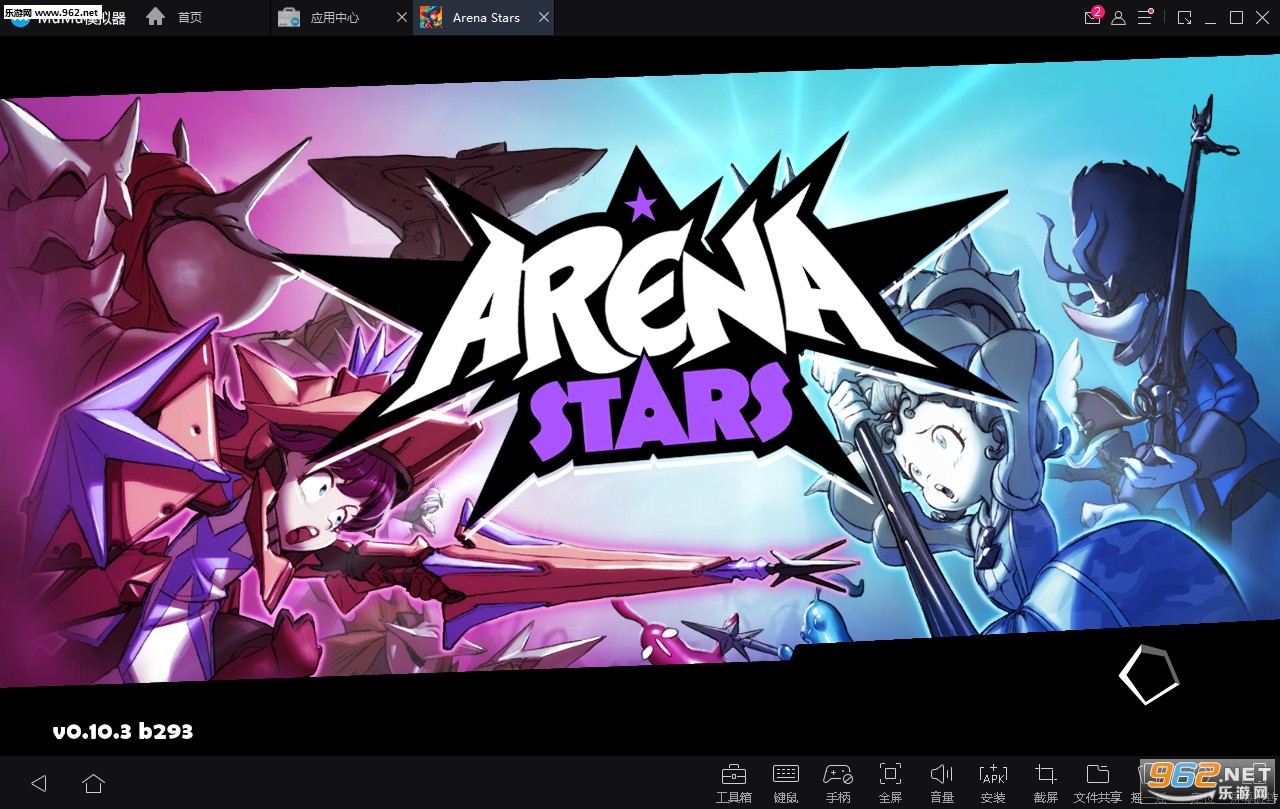Toggle fullscreen mode (全屏)
Image resolution: width=1280 pixels, height=809 pixels.
[890, 781]
